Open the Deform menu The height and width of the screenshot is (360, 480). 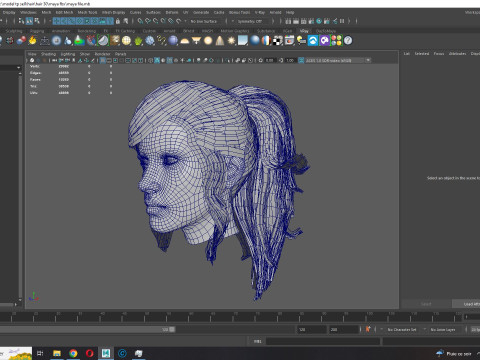point(172,12)
